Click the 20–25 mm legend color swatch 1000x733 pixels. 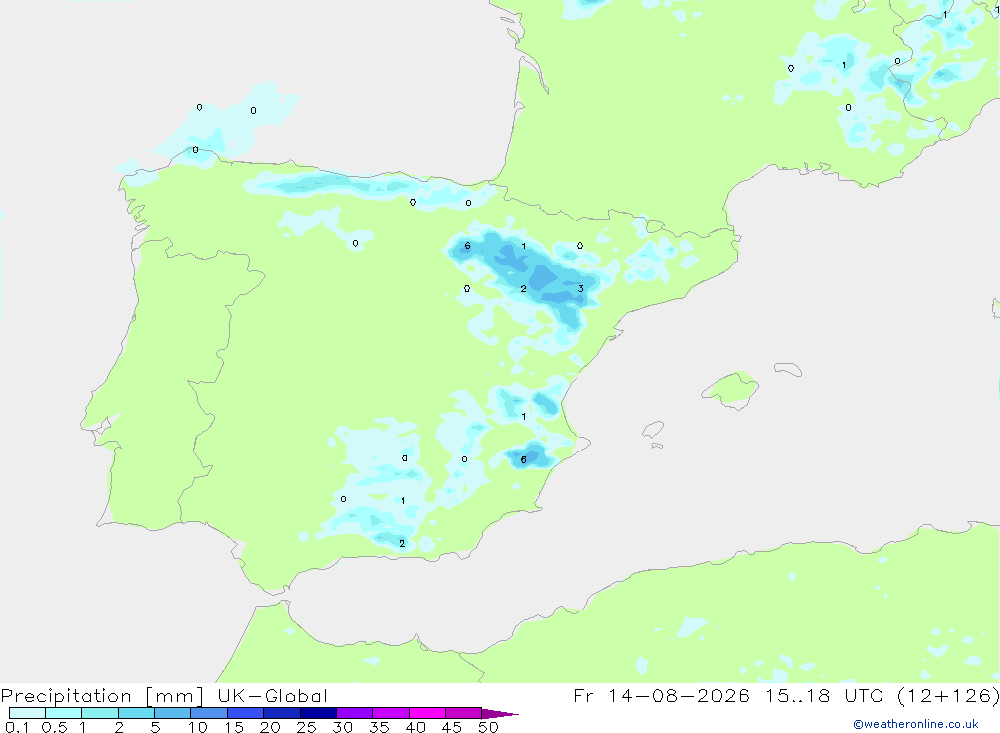tap(282, 713)
